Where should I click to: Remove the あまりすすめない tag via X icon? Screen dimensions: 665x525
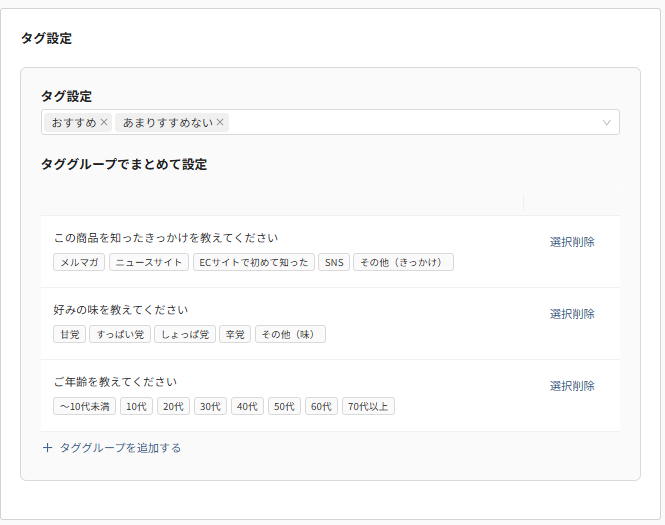pos(220,123)
